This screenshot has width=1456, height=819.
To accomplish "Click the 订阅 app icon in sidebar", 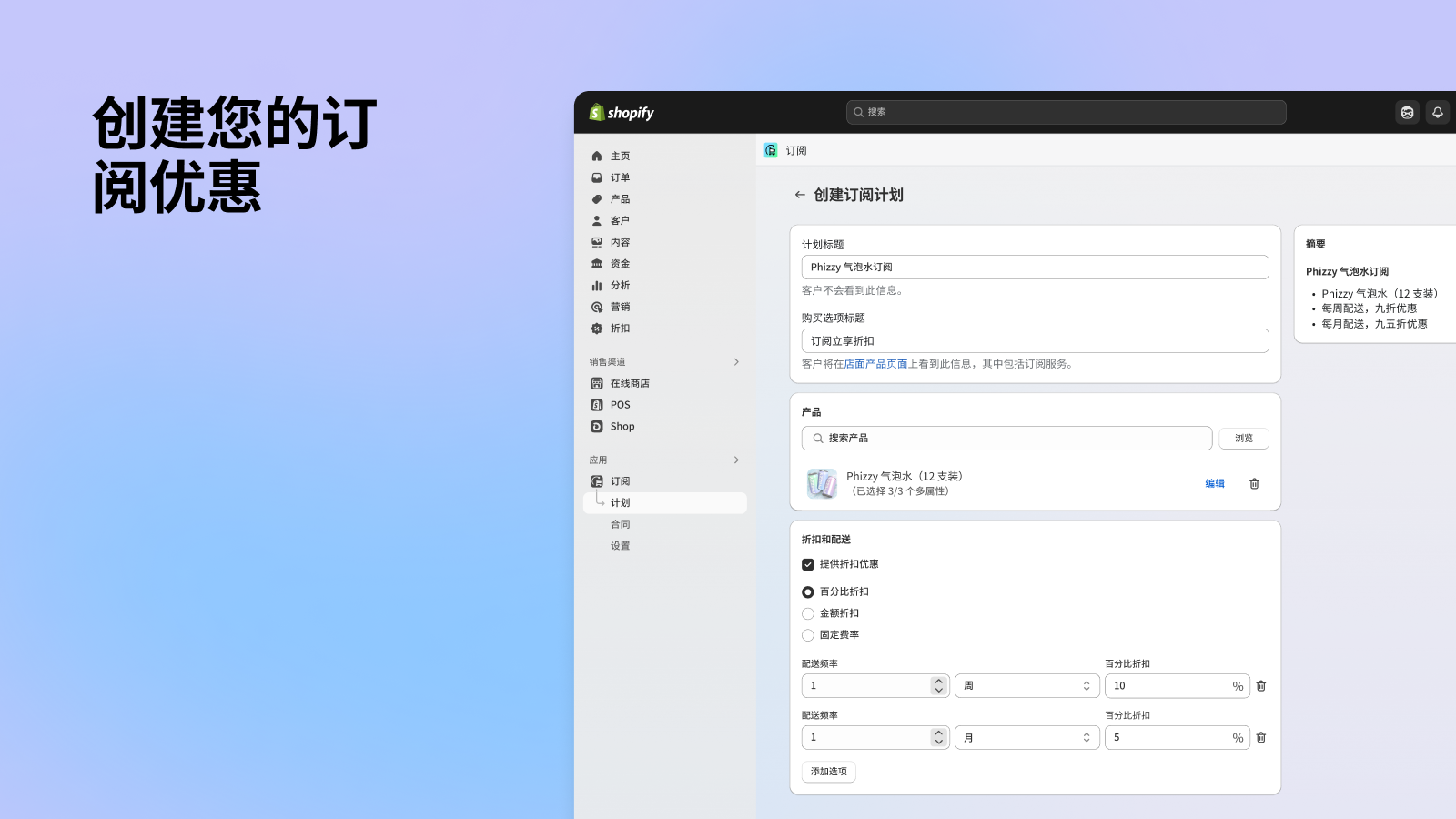I will (597, 481).
